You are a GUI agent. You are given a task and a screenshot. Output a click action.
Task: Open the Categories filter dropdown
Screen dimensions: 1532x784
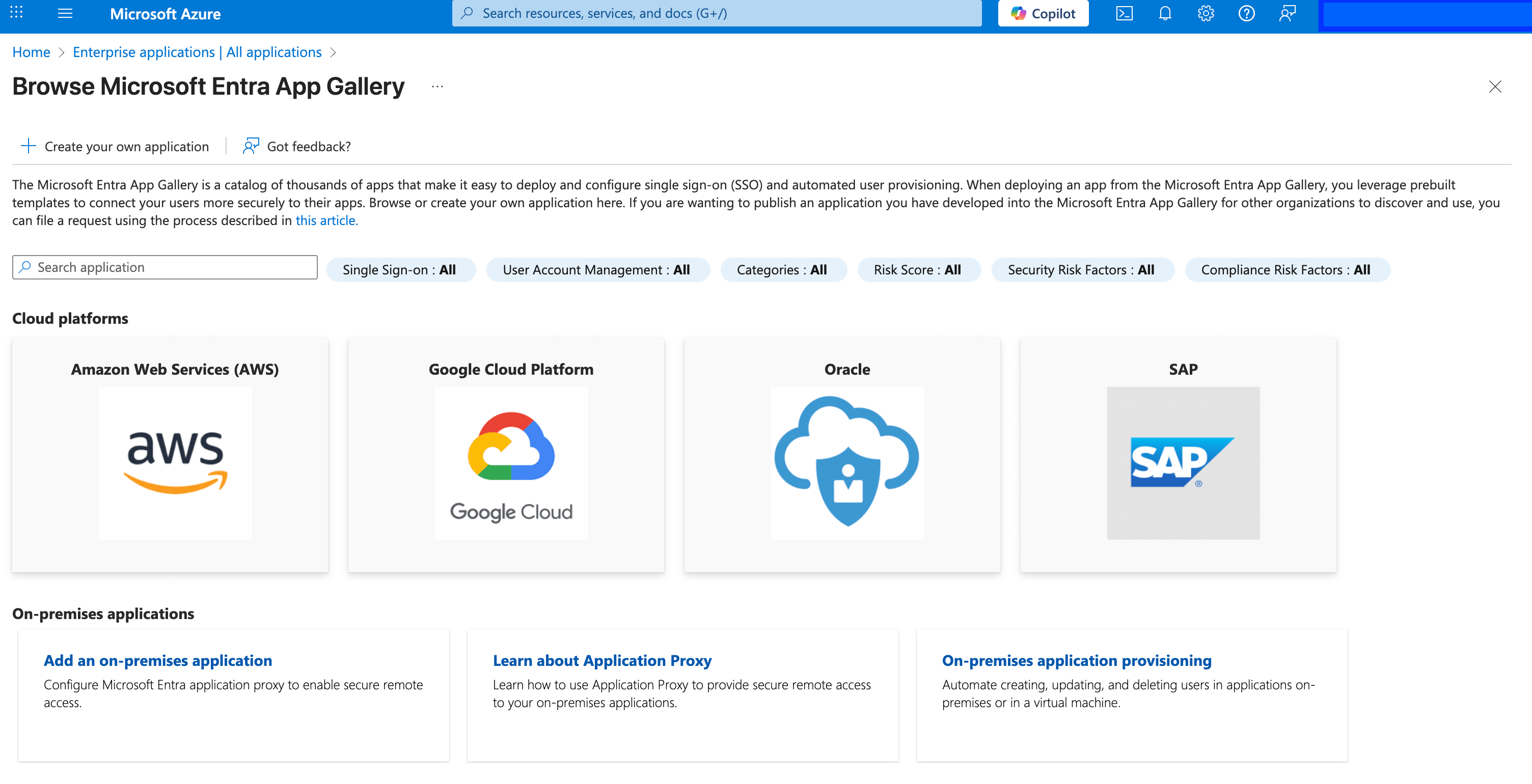click(782, 270)
